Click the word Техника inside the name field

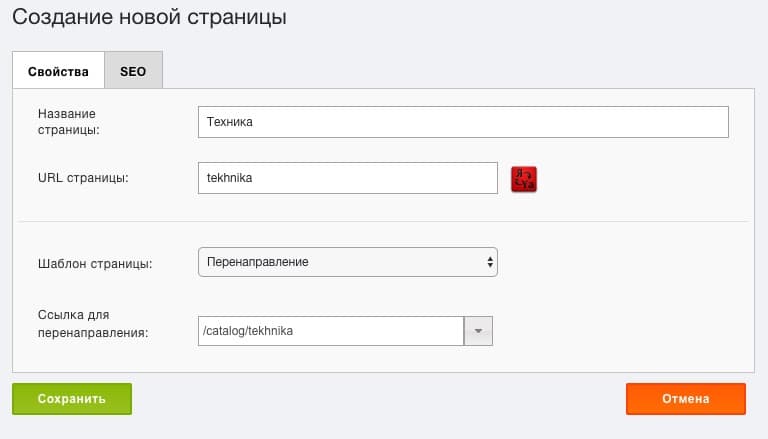click(230, 122)
